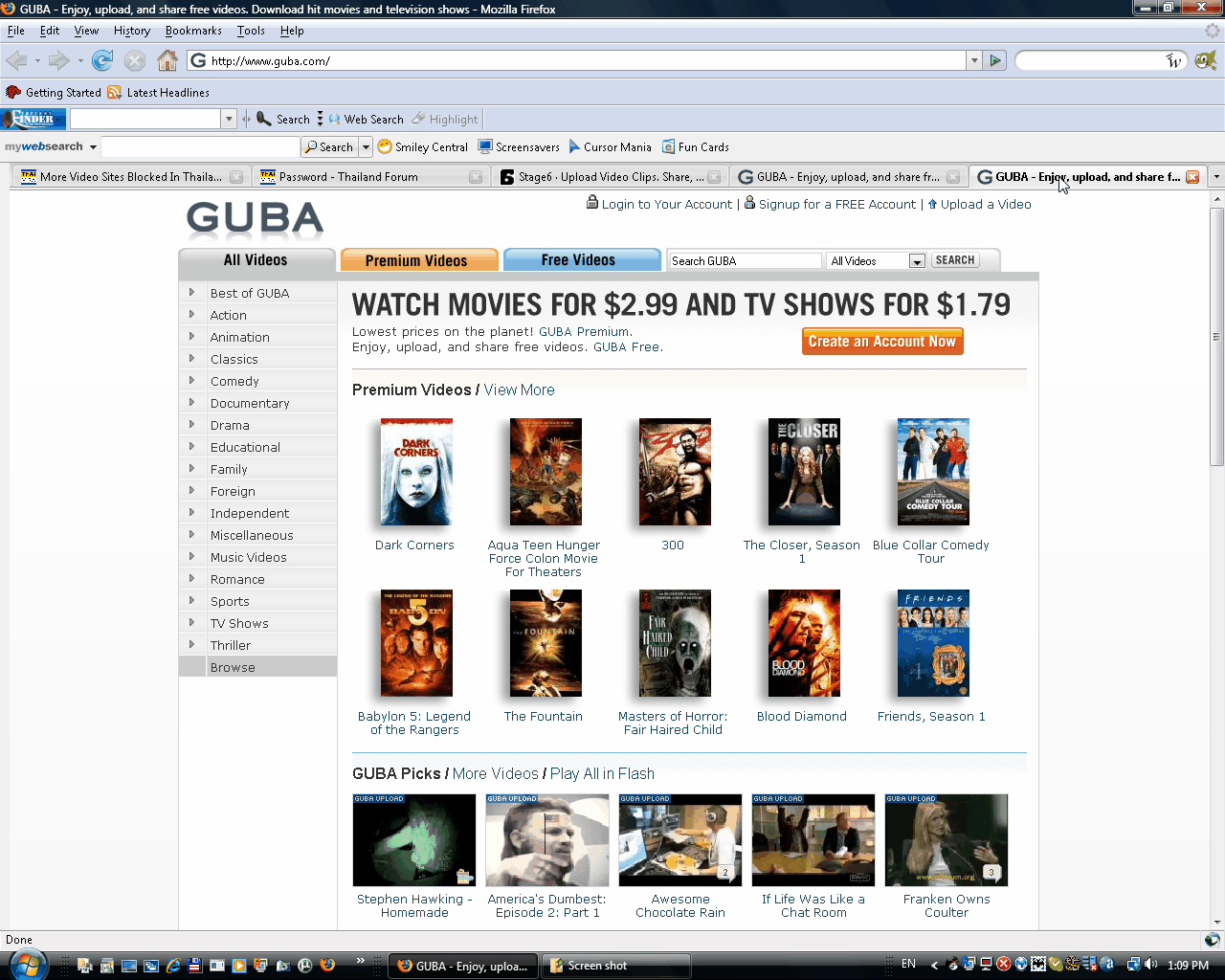Click the Stop loading button
Viewport: 1225px width, 980px height.
pyautogui.click(x=135, y=60)
